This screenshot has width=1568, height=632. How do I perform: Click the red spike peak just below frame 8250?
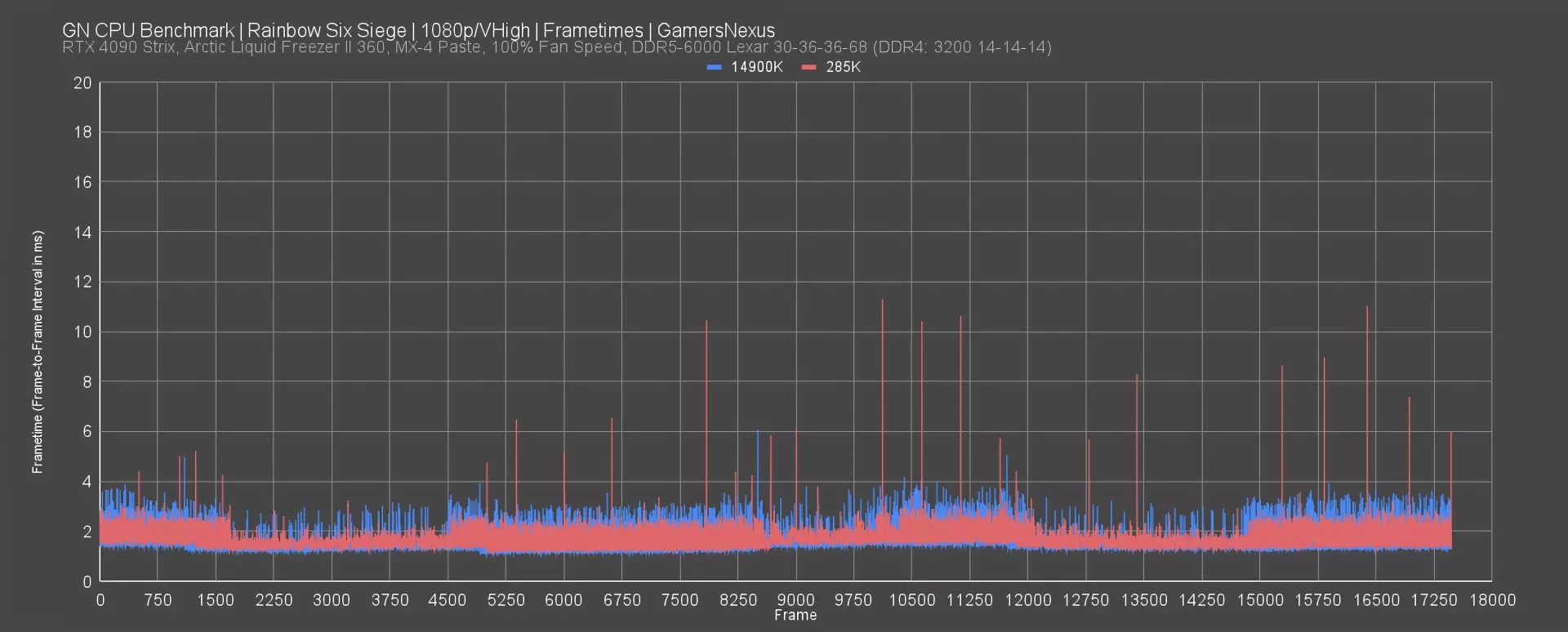(706, 322)
